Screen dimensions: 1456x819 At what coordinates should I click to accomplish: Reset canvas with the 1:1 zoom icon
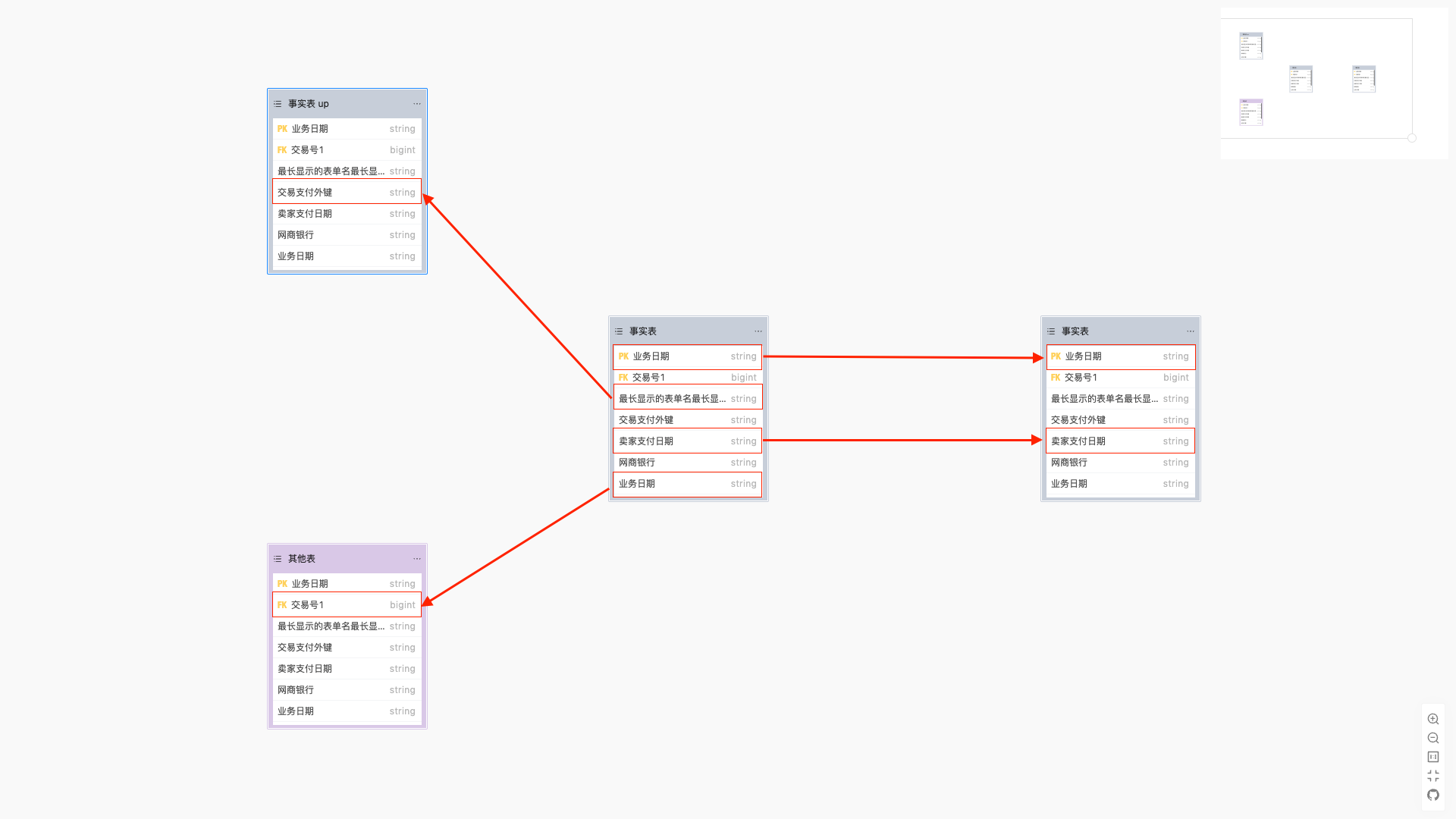(1432, 756)
